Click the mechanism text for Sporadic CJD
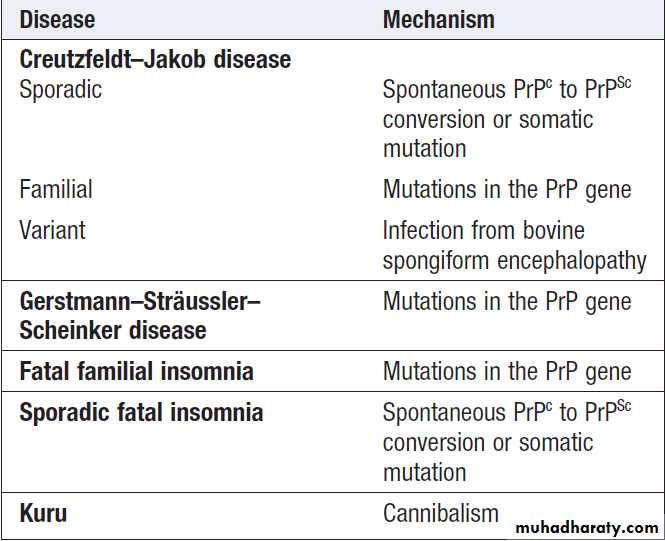665x541 pixels. click(x=506, y=119)
